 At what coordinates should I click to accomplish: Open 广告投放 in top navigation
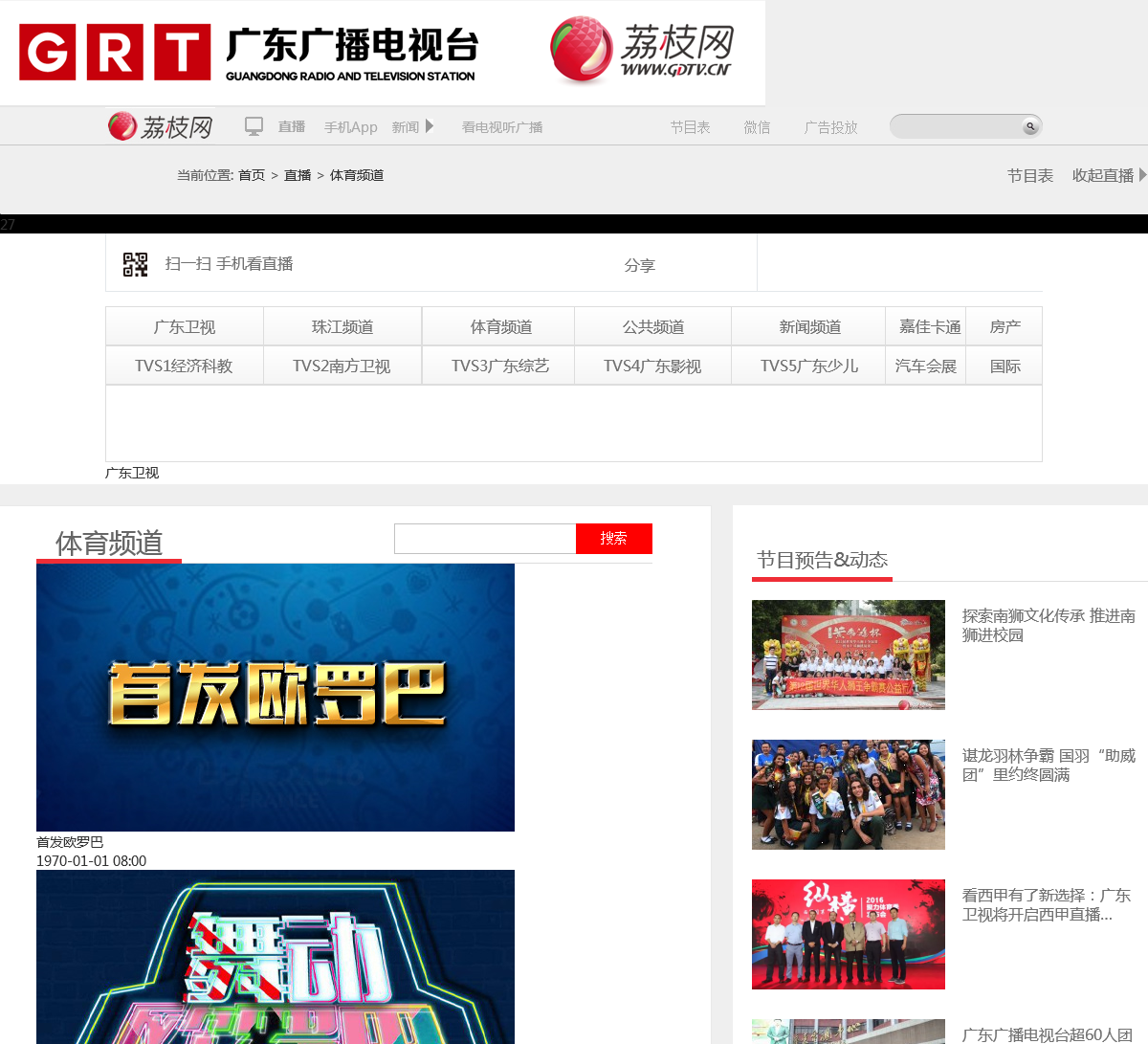(x=830, y=127)
